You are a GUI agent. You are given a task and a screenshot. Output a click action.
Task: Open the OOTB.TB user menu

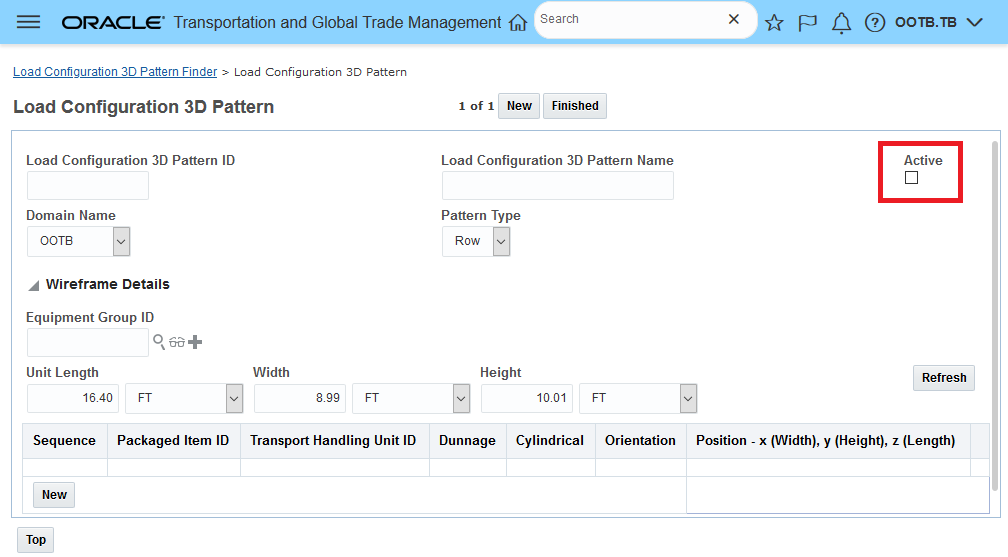coord(939,22)
